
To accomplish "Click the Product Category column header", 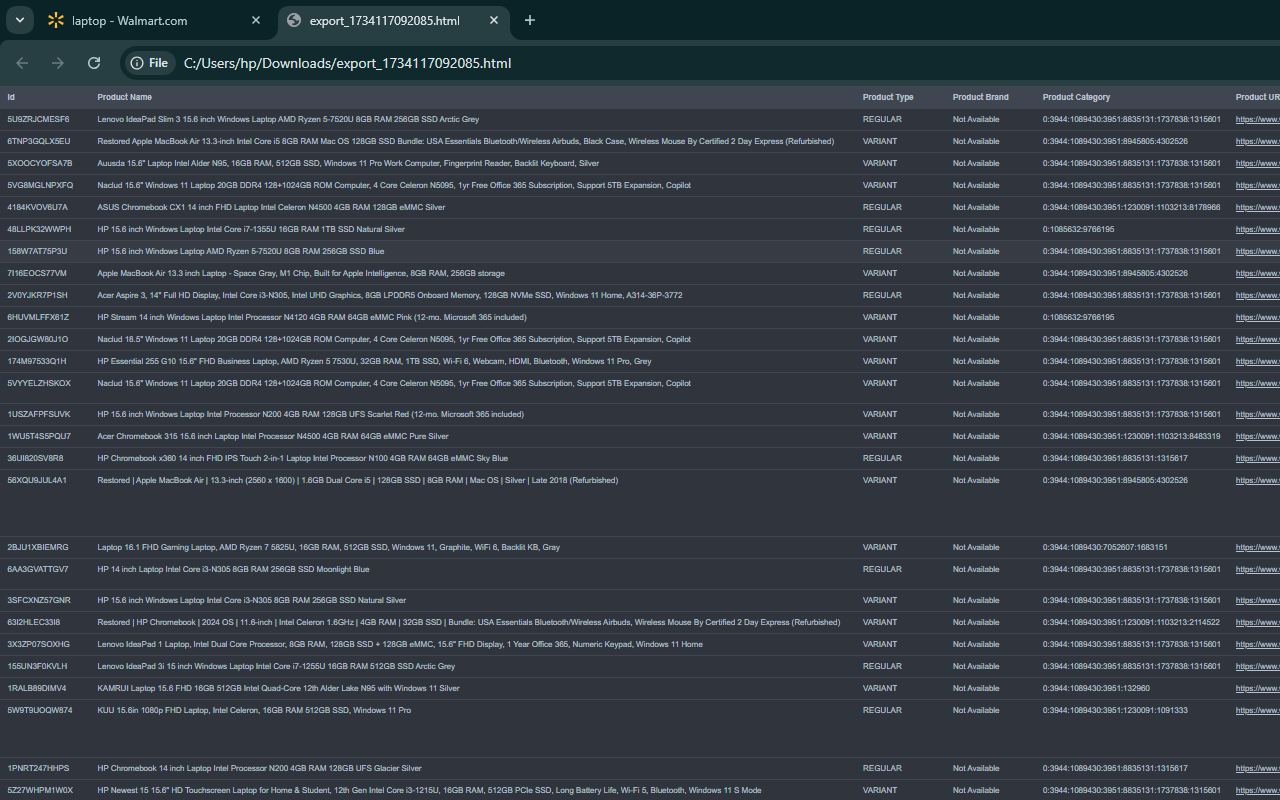I will (x=1076, y=97).
